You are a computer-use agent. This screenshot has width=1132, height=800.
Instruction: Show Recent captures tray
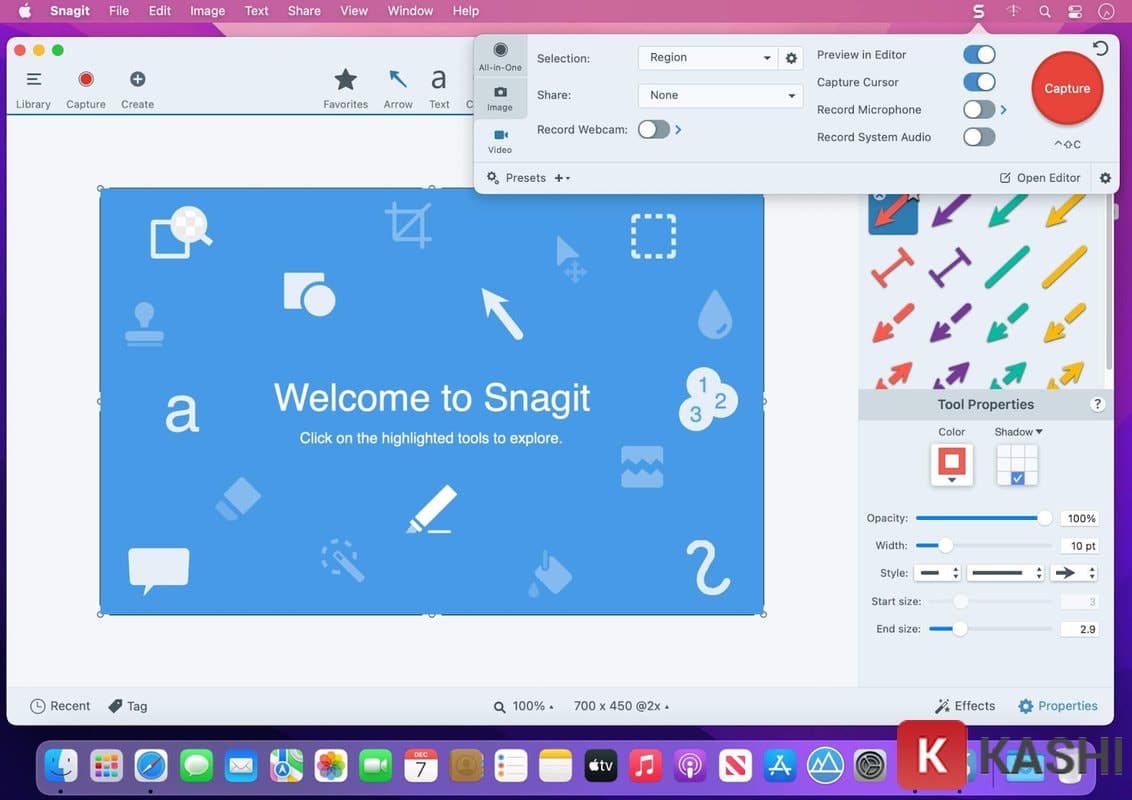[x=60, y=706]
